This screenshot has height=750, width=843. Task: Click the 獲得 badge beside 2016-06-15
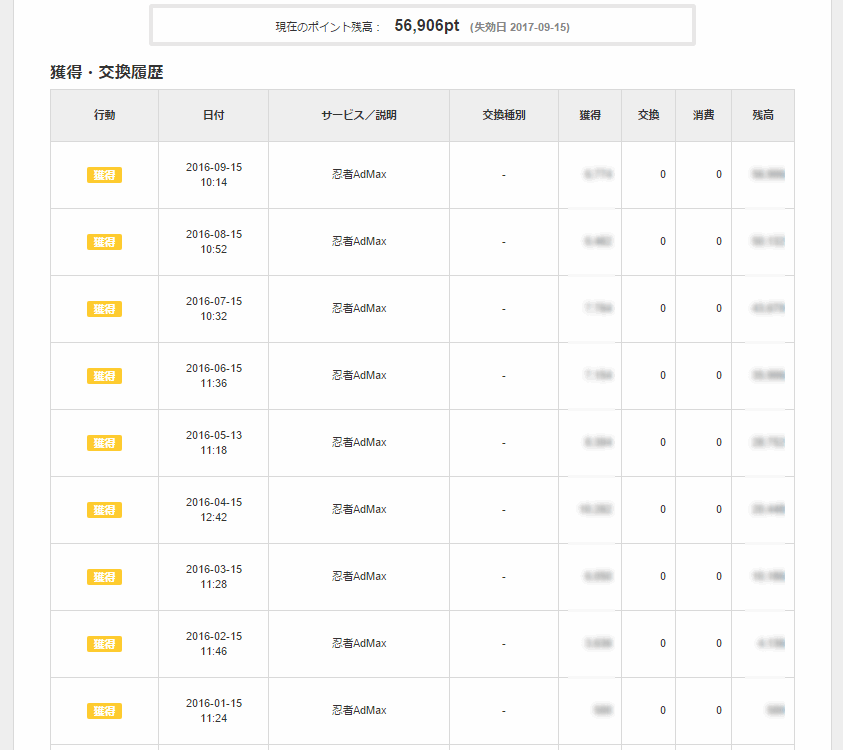(x=104, y=376)
